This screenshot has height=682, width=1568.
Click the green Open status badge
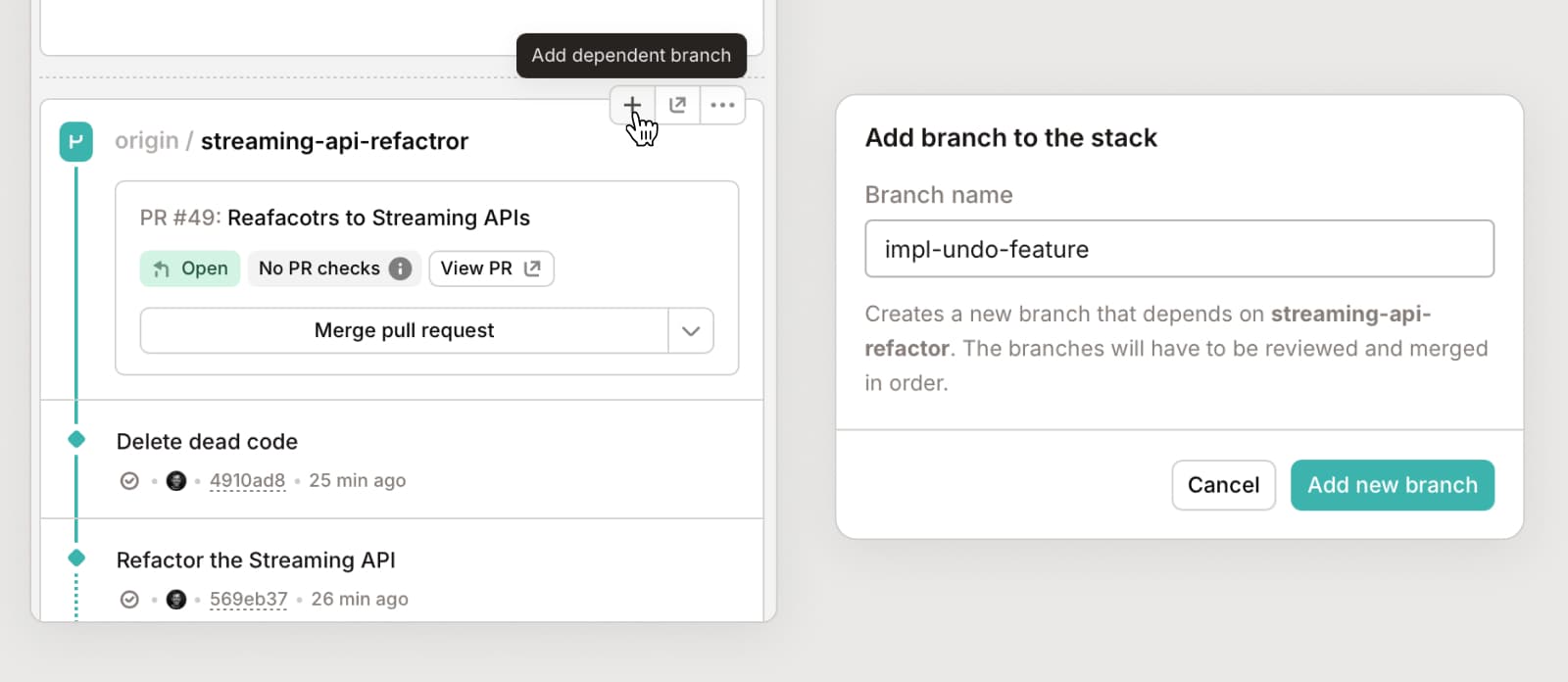pos(190,268)
